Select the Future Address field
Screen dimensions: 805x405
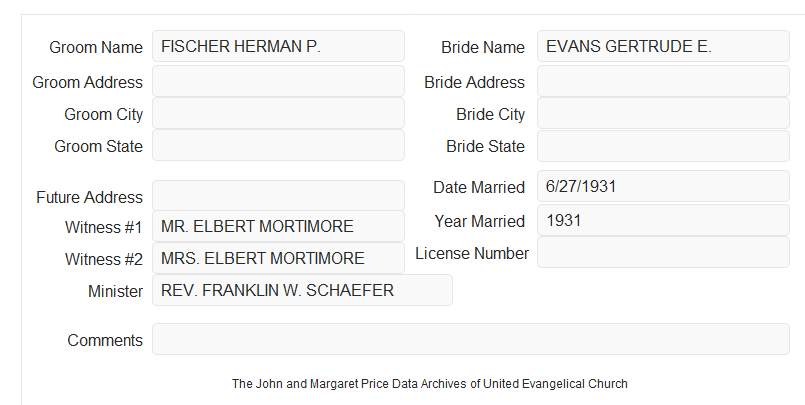click(278, 196)
